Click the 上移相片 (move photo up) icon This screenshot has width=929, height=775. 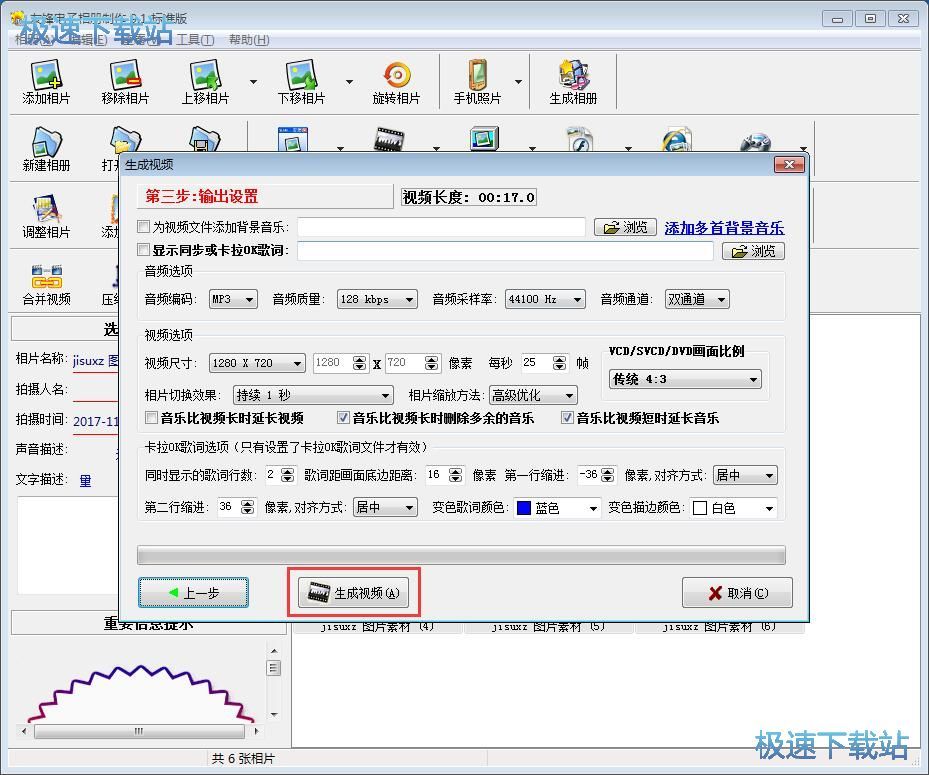[205, 82]
